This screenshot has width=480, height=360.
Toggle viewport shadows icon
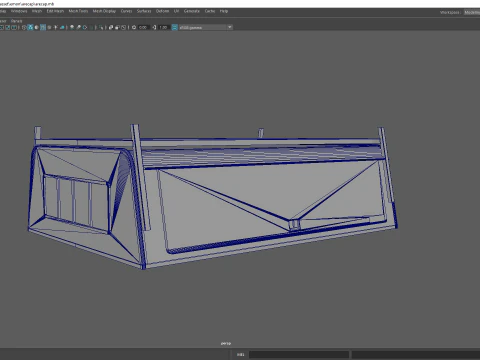click(62, 27)
